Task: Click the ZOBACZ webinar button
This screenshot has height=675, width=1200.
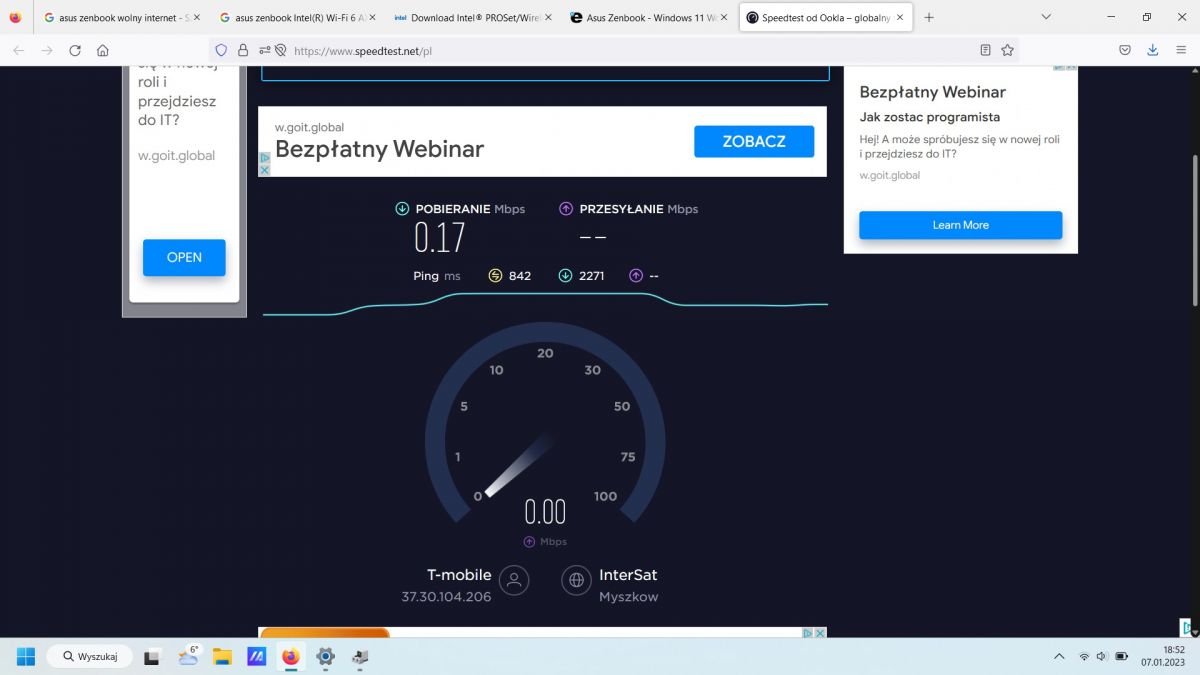Action: 754,141
